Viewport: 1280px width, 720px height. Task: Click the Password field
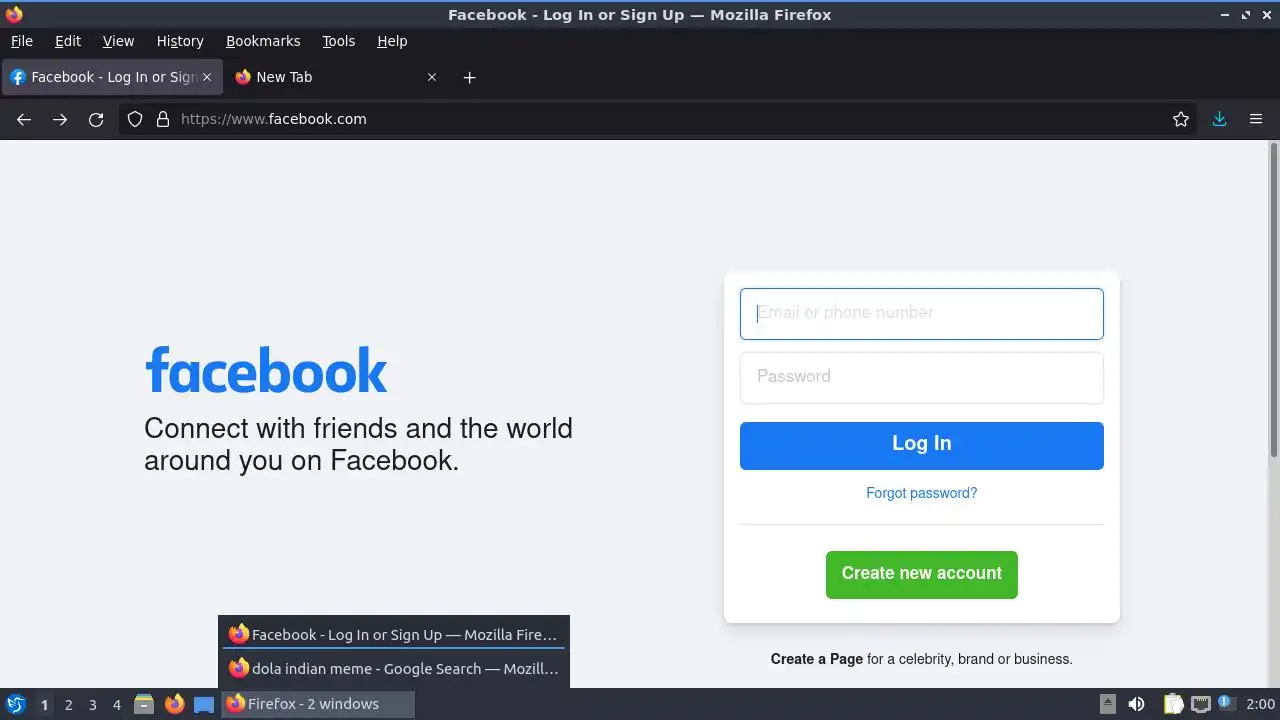point(922,377)
